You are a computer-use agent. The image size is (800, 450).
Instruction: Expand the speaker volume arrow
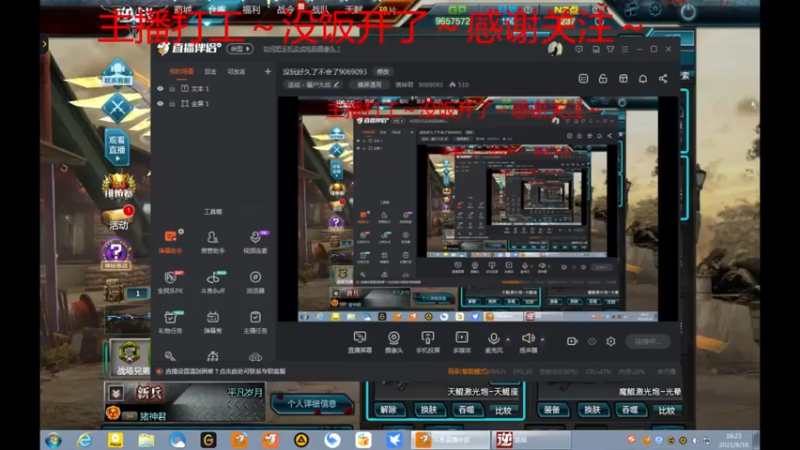542,339
